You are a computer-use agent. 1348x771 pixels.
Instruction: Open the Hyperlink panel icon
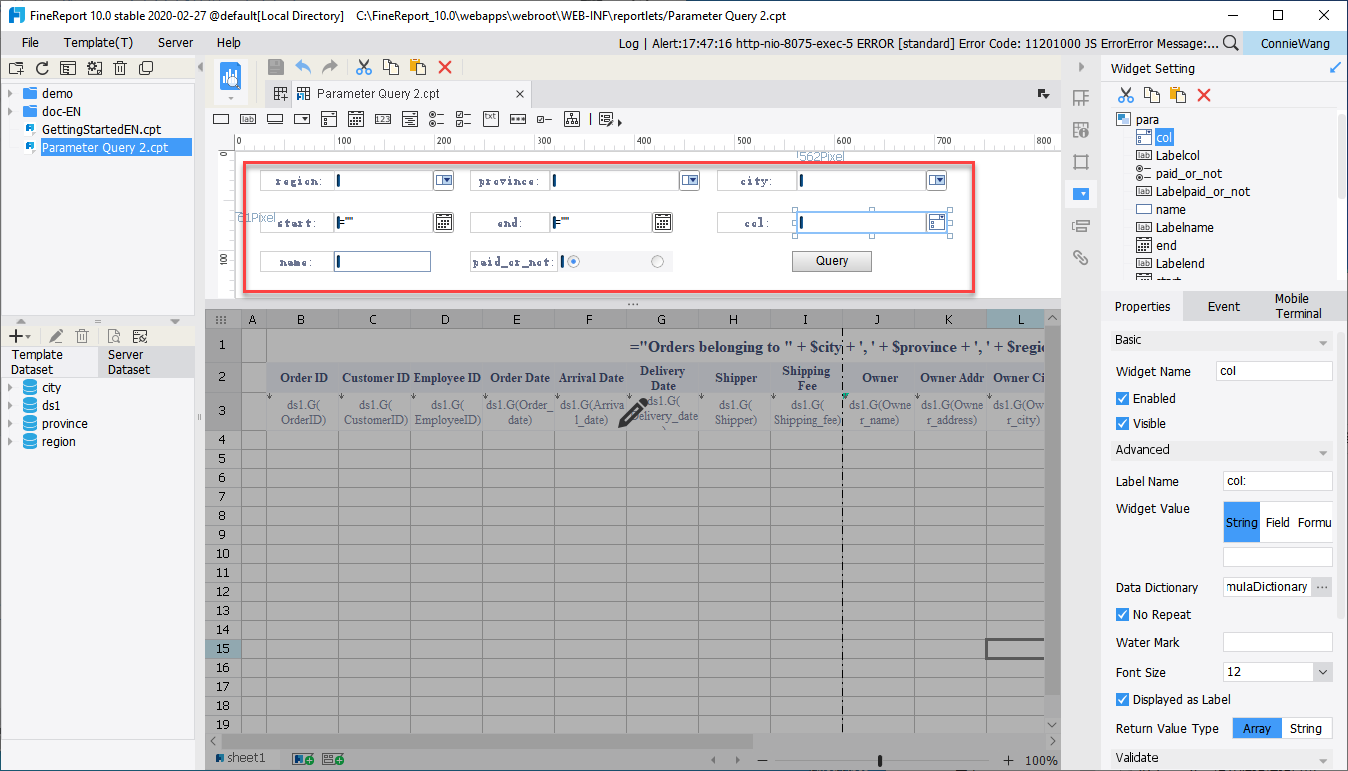(x=1080, y=257)
